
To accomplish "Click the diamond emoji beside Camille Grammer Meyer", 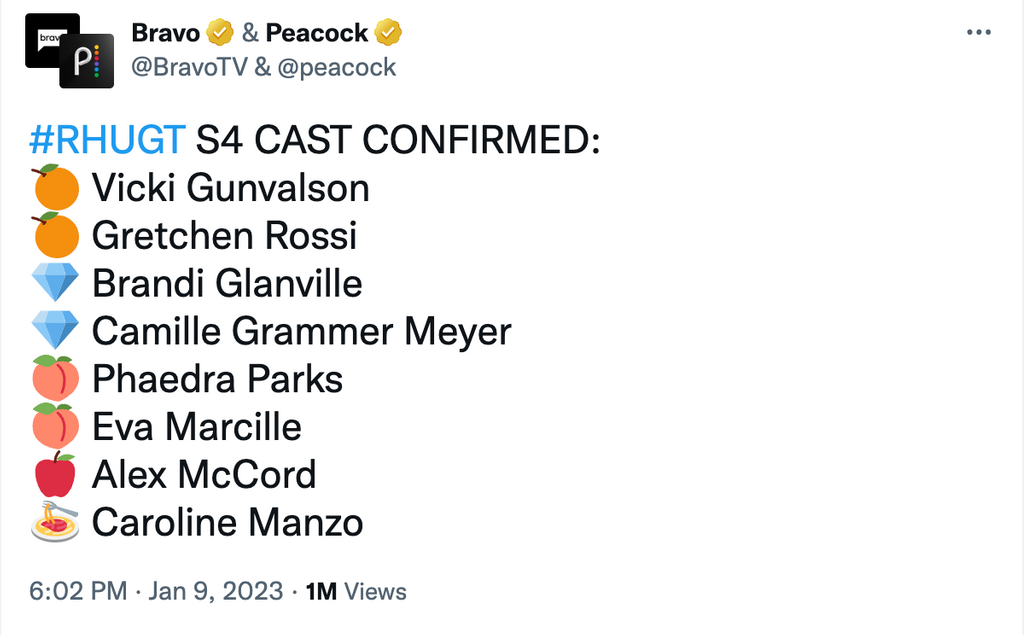I will (56, 331).
